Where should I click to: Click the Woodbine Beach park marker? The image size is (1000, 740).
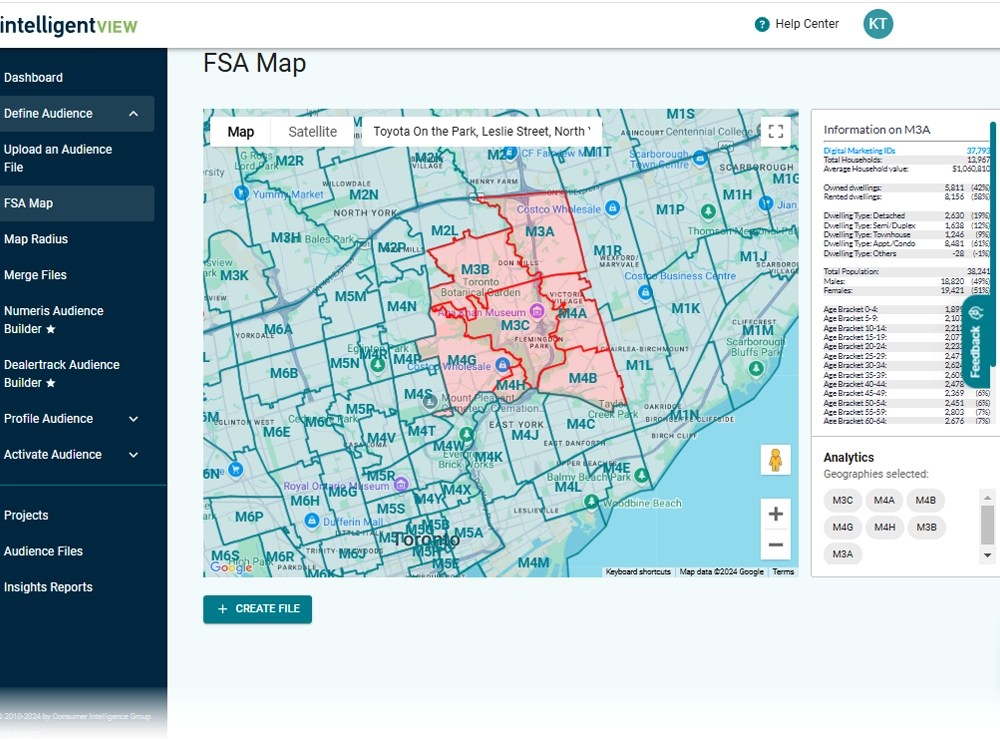tap(591, 502)
